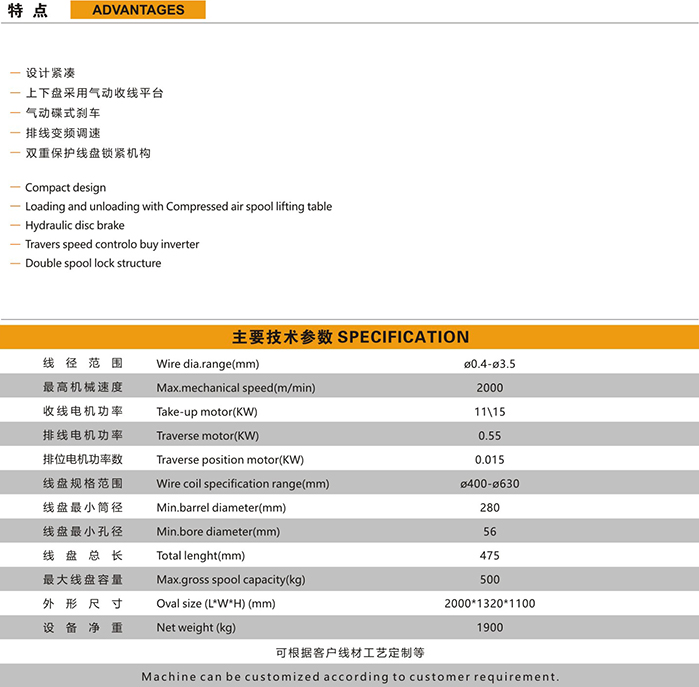Select the Traverse motor value 0.55
This screenshot has width=699, height=687.
click(489, 436)
